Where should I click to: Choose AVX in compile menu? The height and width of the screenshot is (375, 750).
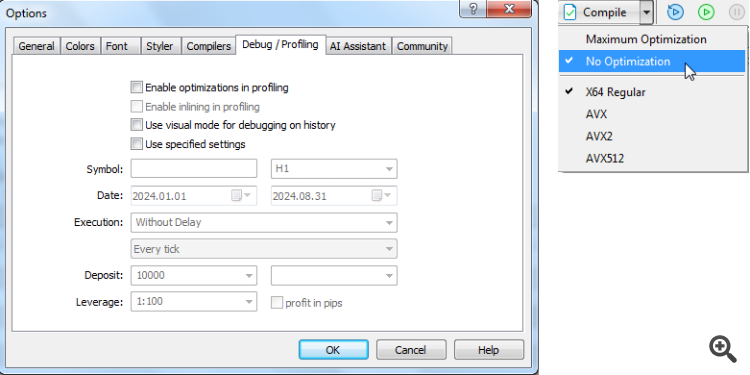point(652,114)
